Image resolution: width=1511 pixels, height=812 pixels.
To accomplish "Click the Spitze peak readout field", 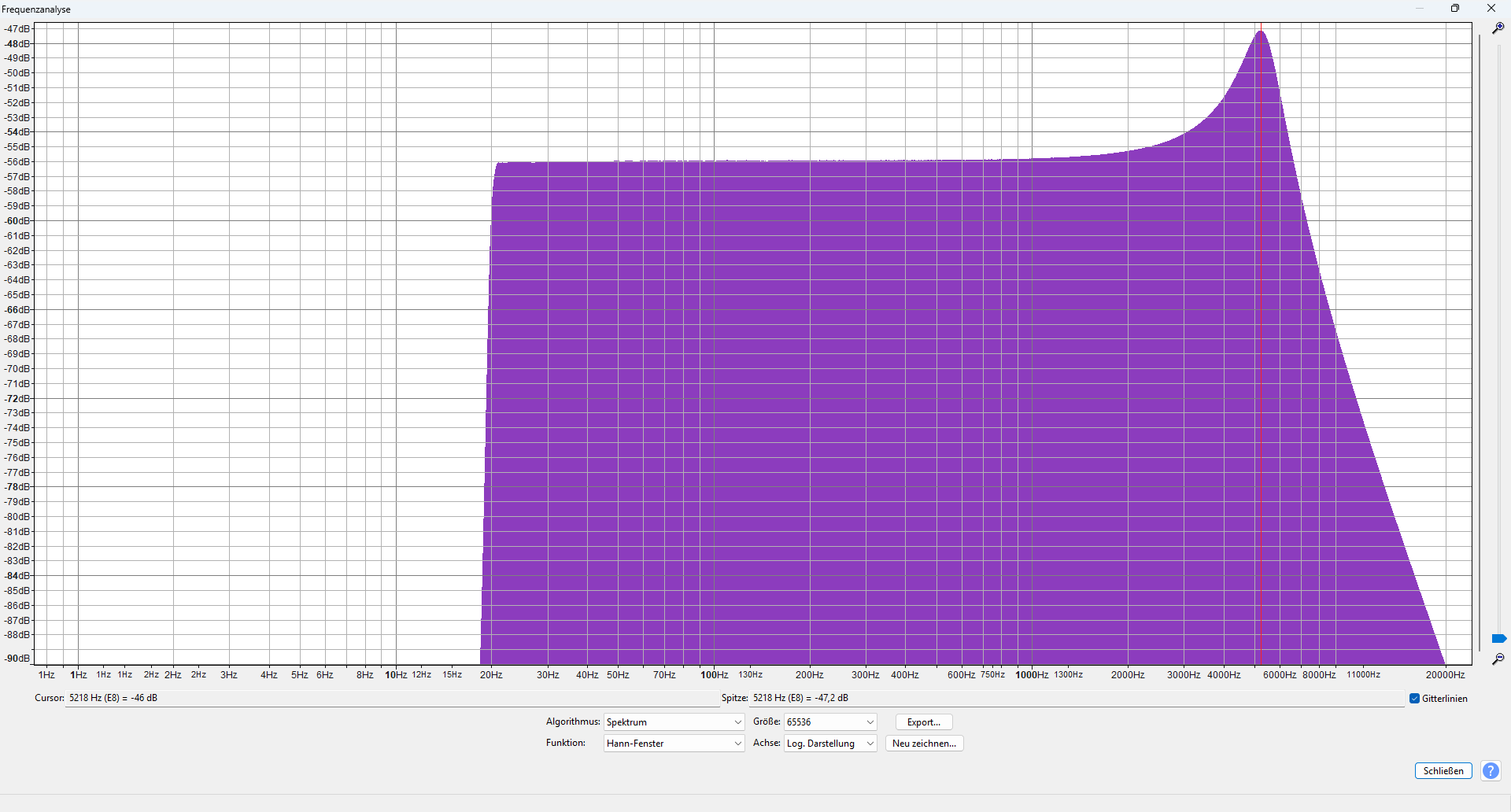I will (1070, 699).
